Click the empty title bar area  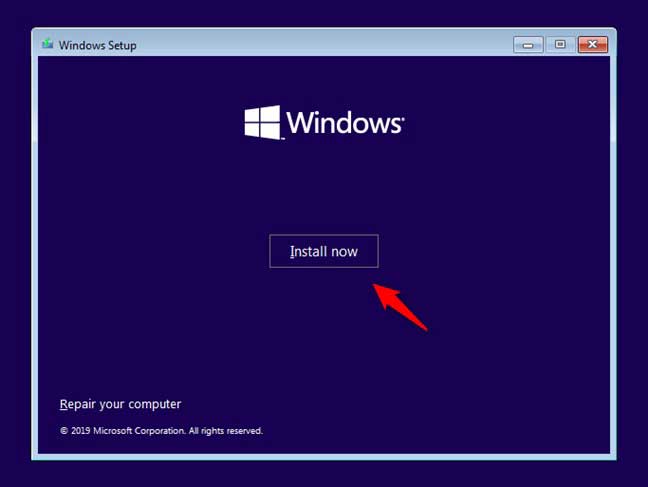pos(322,45)
